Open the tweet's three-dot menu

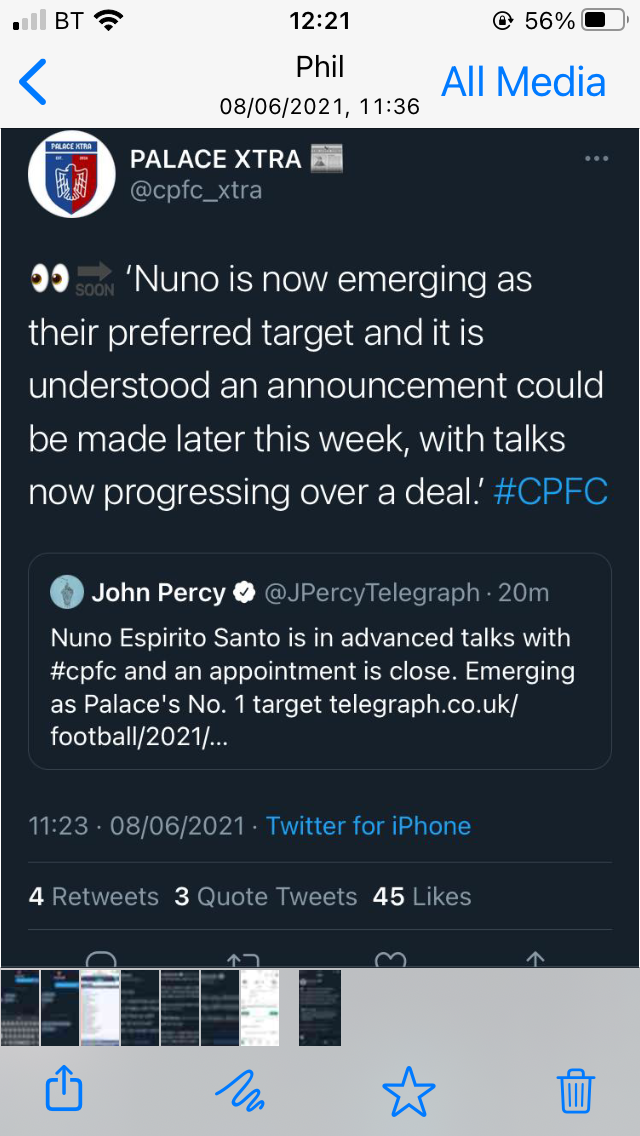click(596, 159)
